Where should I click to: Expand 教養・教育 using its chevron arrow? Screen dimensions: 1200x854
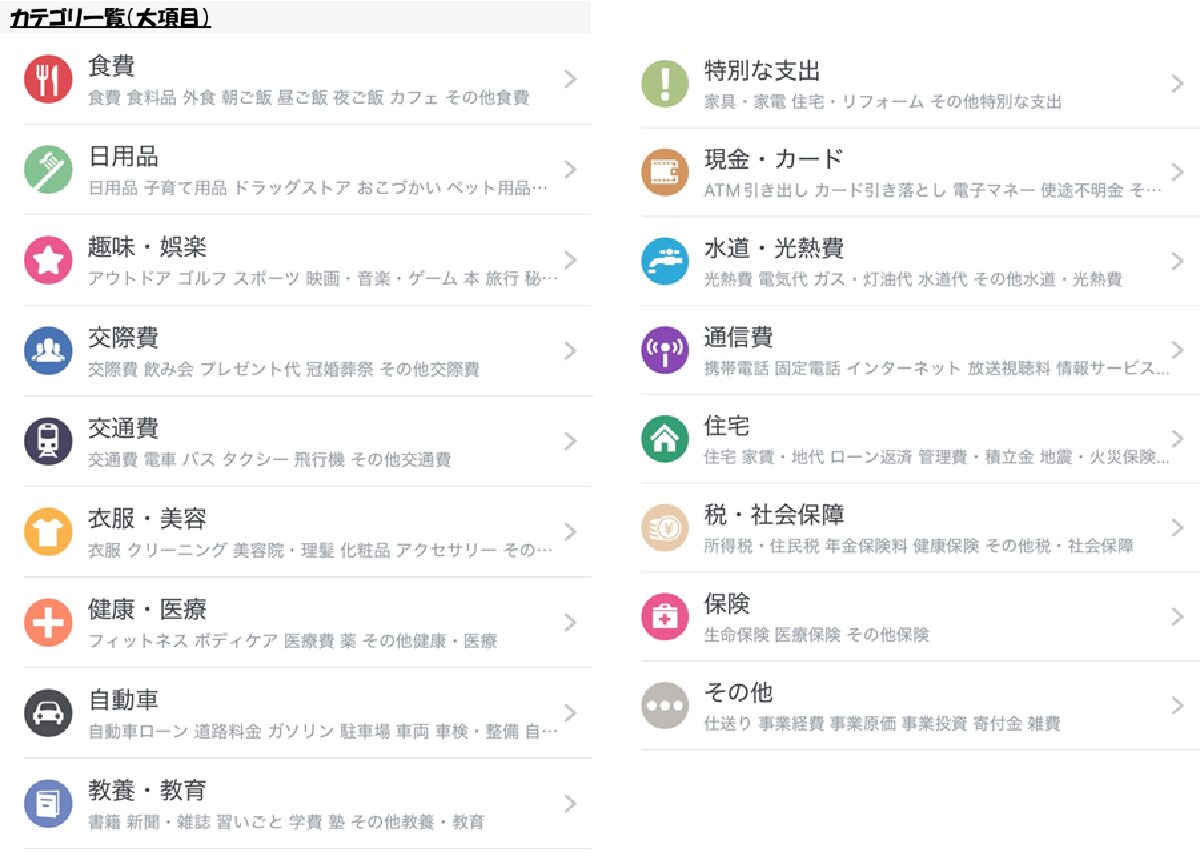coord(570,803)
